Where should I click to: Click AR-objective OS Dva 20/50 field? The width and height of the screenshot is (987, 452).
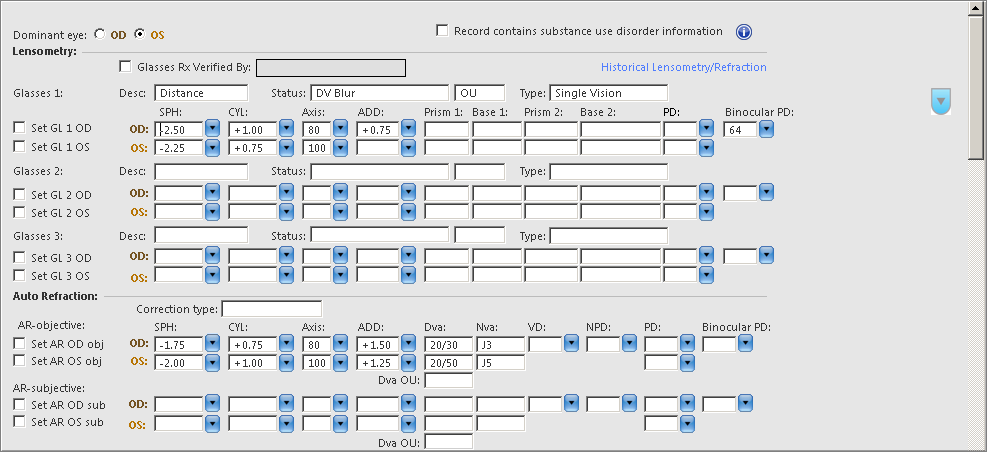(x=448, y=363)
